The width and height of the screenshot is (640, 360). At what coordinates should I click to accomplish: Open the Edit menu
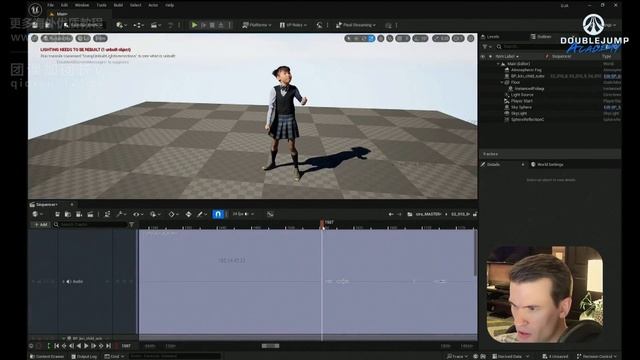click(x=64, y=5)
